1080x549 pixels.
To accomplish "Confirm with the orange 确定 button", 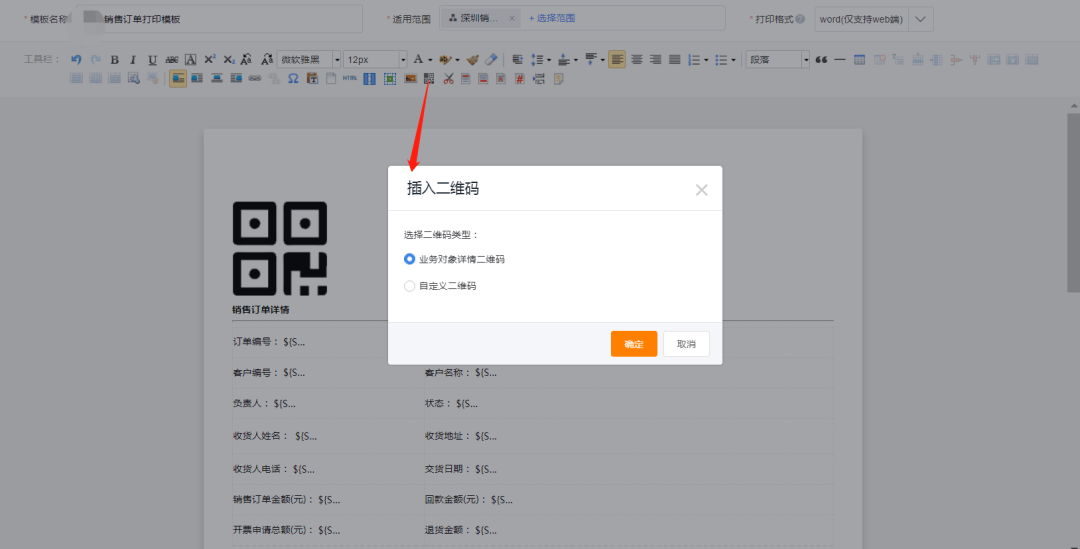I will [x=634, y=344].
